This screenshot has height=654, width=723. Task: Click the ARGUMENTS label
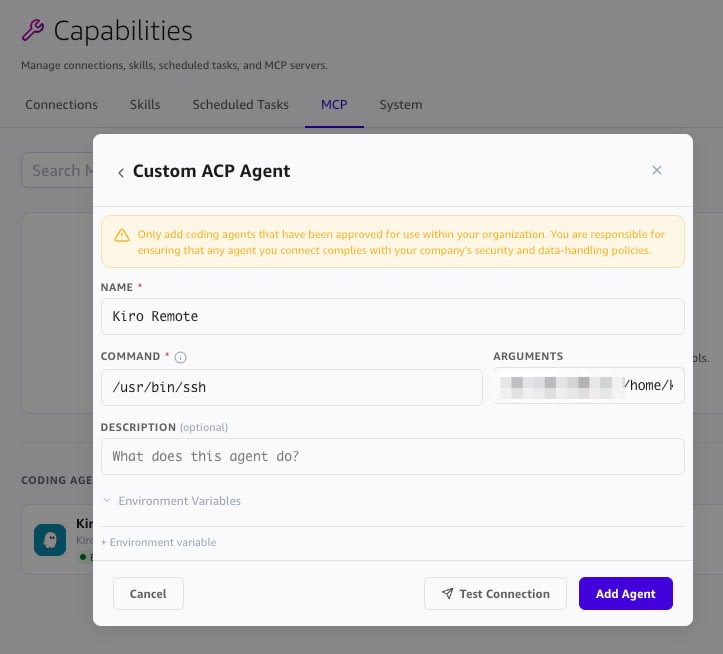pyautogui.click(x=528, y=357)
